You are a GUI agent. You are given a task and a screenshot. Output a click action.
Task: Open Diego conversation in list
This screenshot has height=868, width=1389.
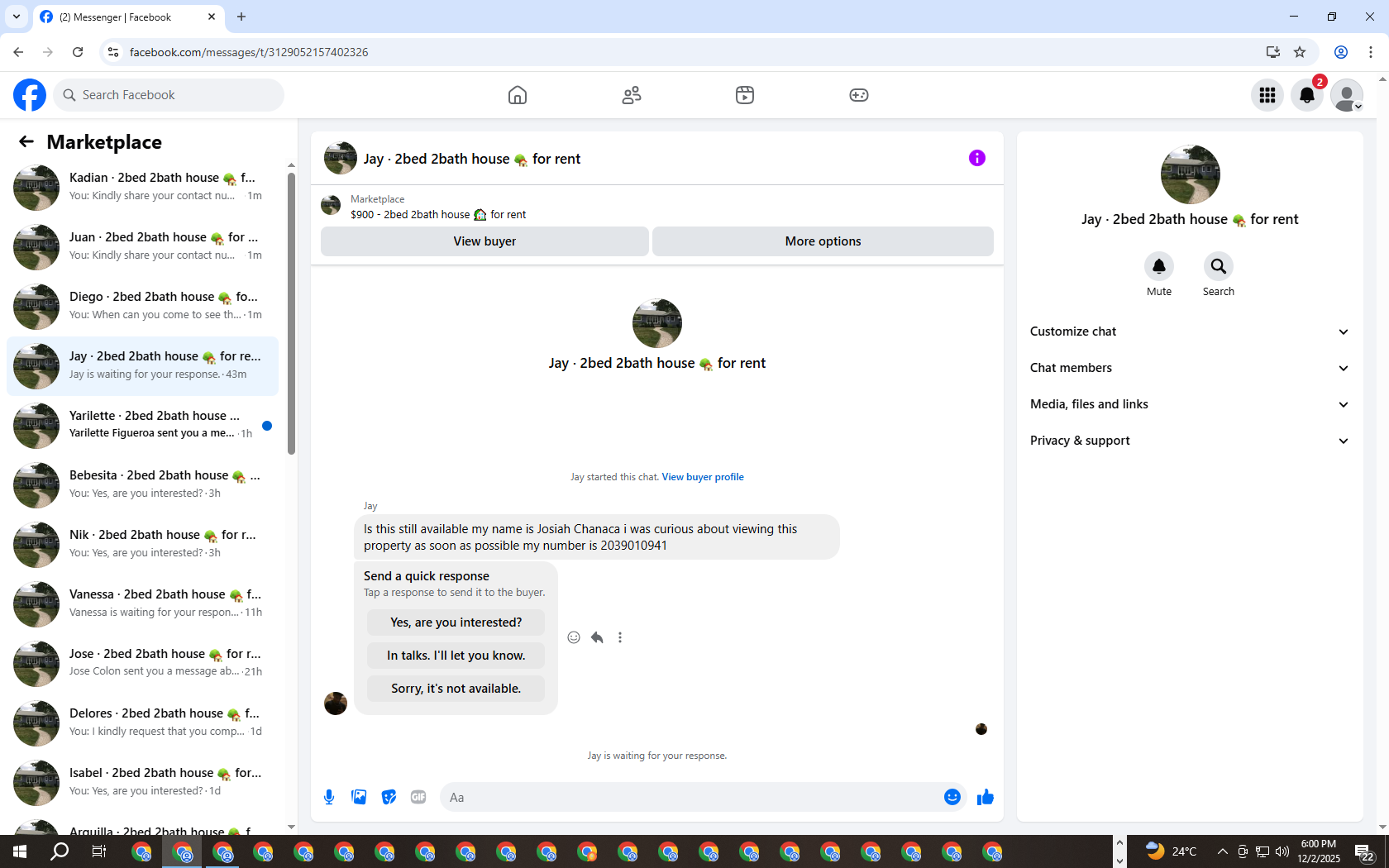(x=143, y=306)
